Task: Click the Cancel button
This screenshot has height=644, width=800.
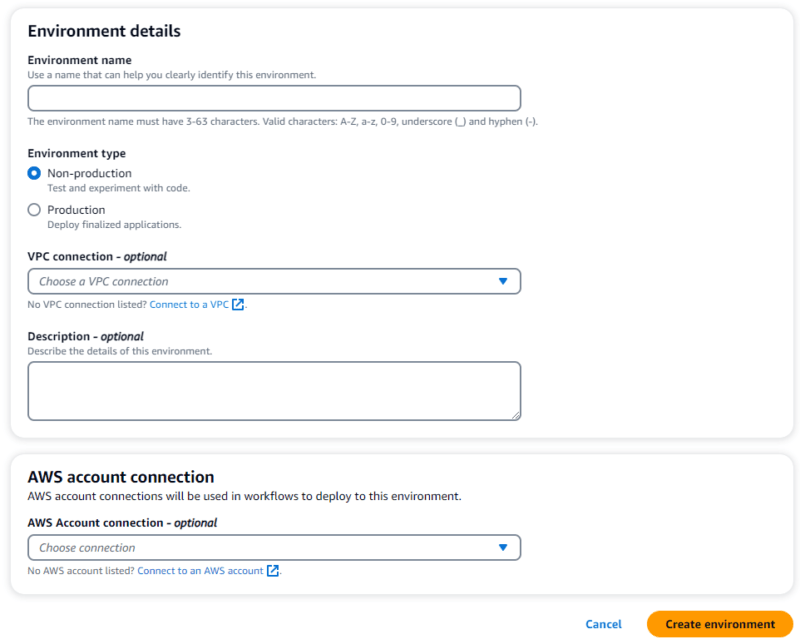Action: pos(604,623)
